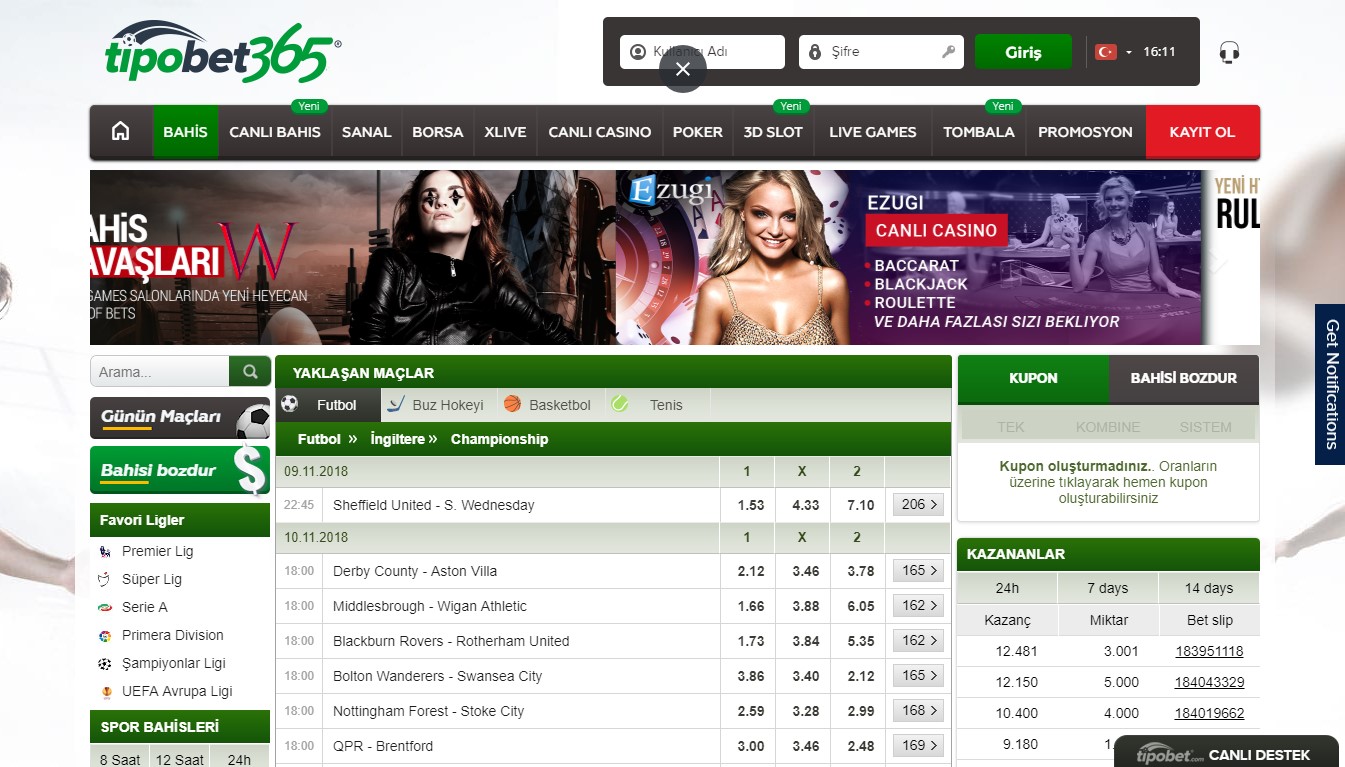Focus the Kullanıcı Adı username field
The height and width of the screenshot is (767, 1345).
point(702,52)
